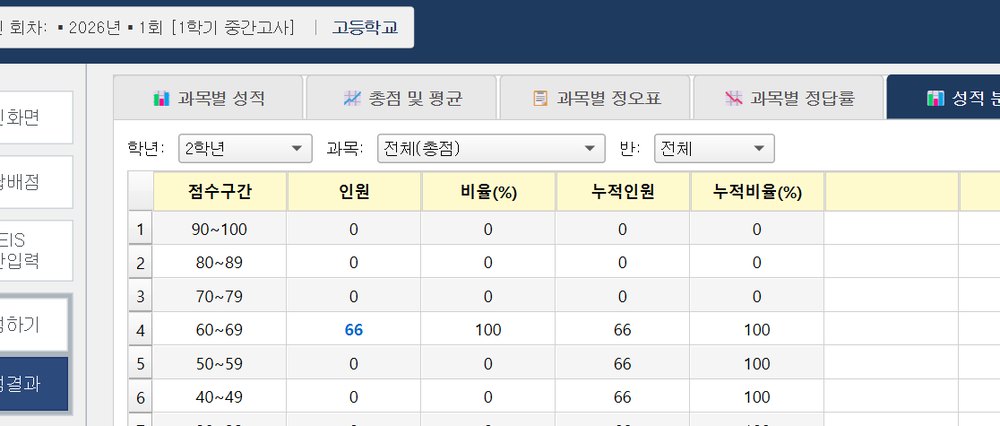Open the 학년 dropdown showing 2학년
Viewport: 1000px width, 426px height.
click(x=246, y=149)
